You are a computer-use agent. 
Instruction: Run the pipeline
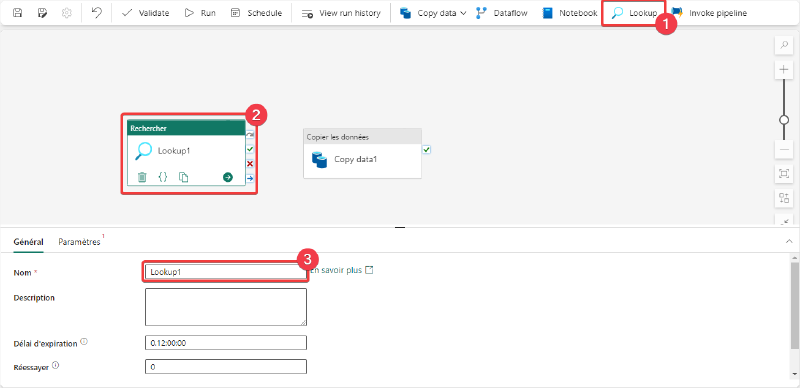pyautogui.click(x=200, y=13)
